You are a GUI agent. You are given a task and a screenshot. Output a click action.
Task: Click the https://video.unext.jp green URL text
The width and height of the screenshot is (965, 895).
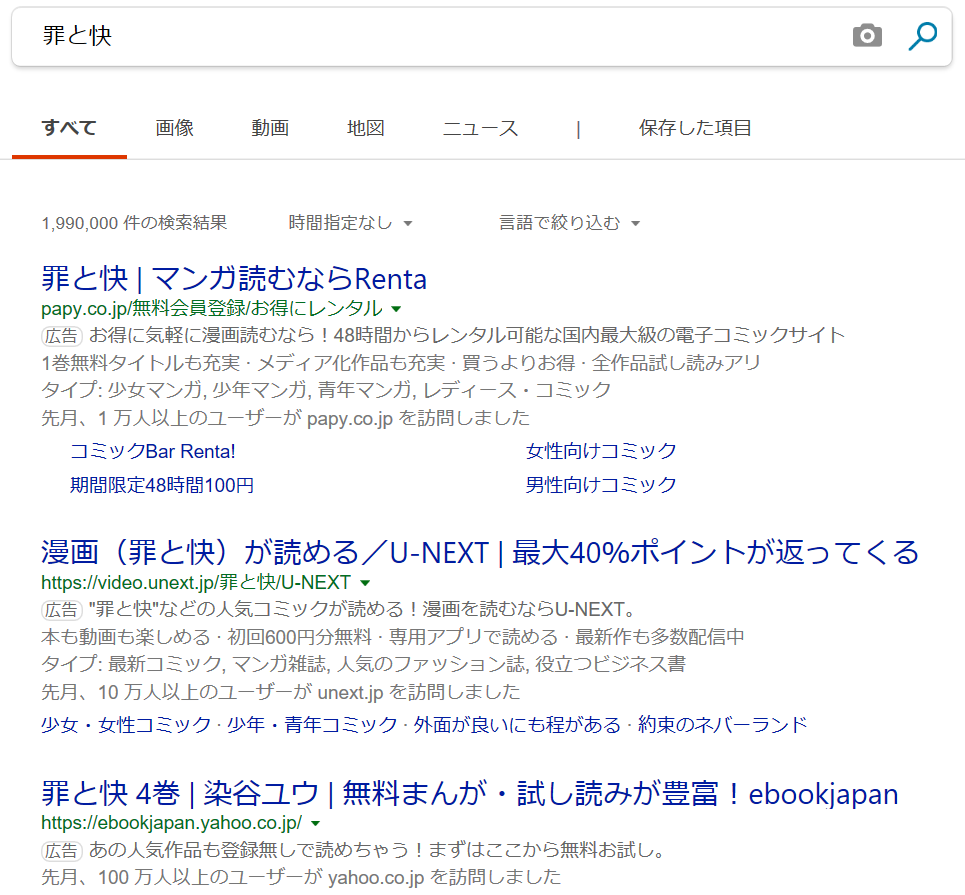pyautogui.click(x=196, y=582)
